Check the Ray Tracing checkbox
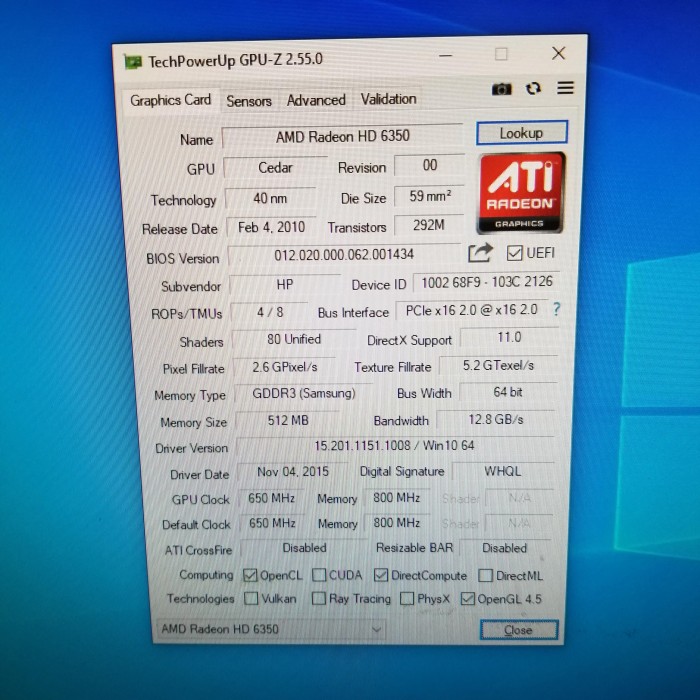 pos(318,599)
